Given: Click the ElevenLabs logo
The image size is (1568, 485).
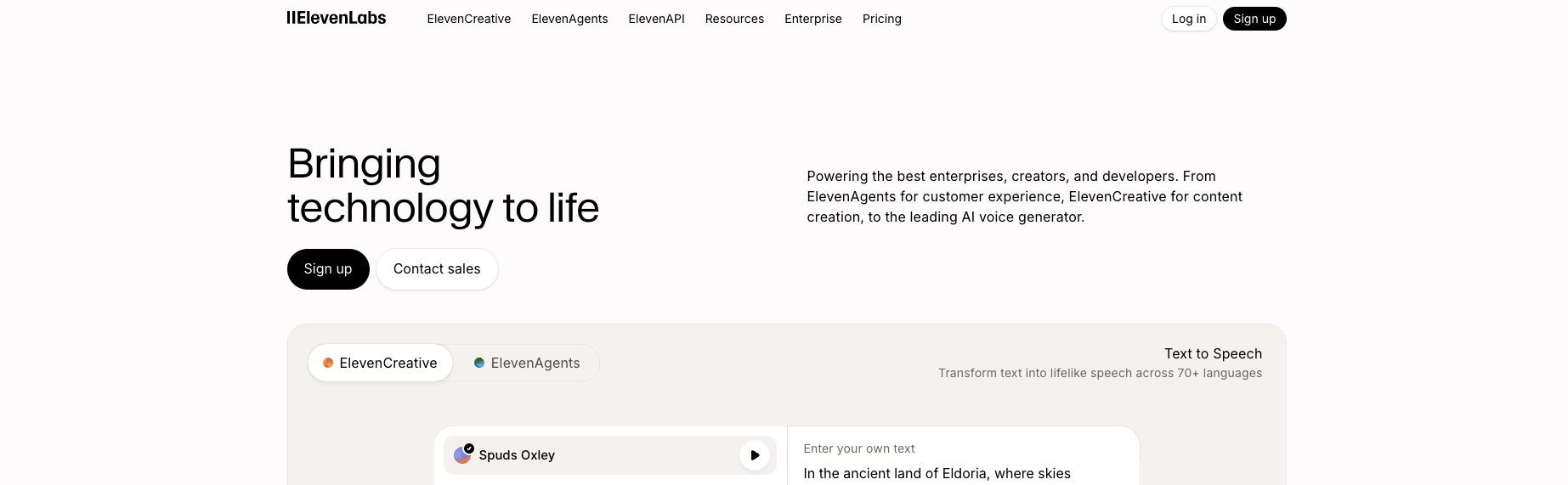Looking at the screenshot, I should tap(337, 18).
